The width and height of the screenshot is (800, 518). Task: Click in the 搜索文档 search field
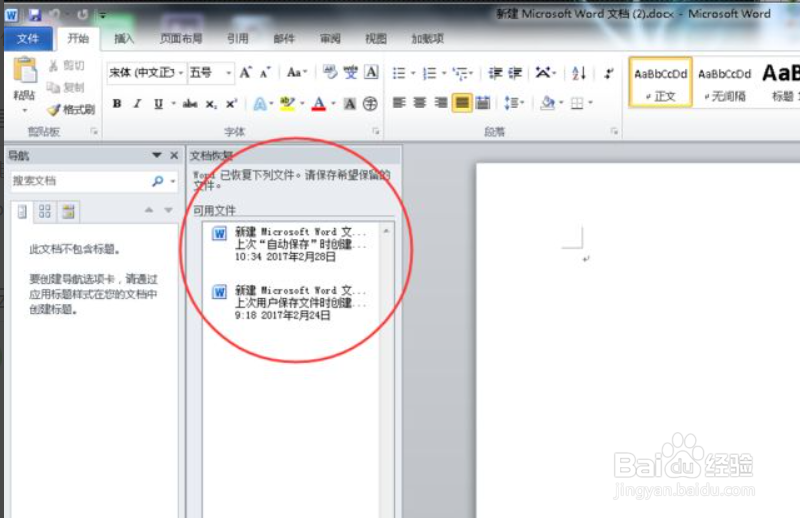(x=81, y=181)
